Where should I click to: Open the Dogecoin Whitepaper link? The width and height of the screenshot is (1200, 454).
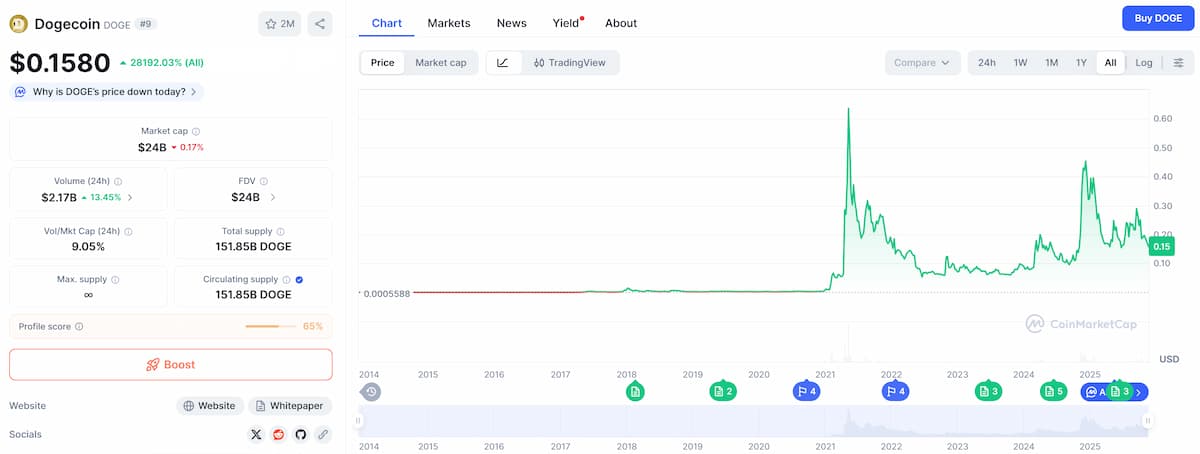(289, 406)
